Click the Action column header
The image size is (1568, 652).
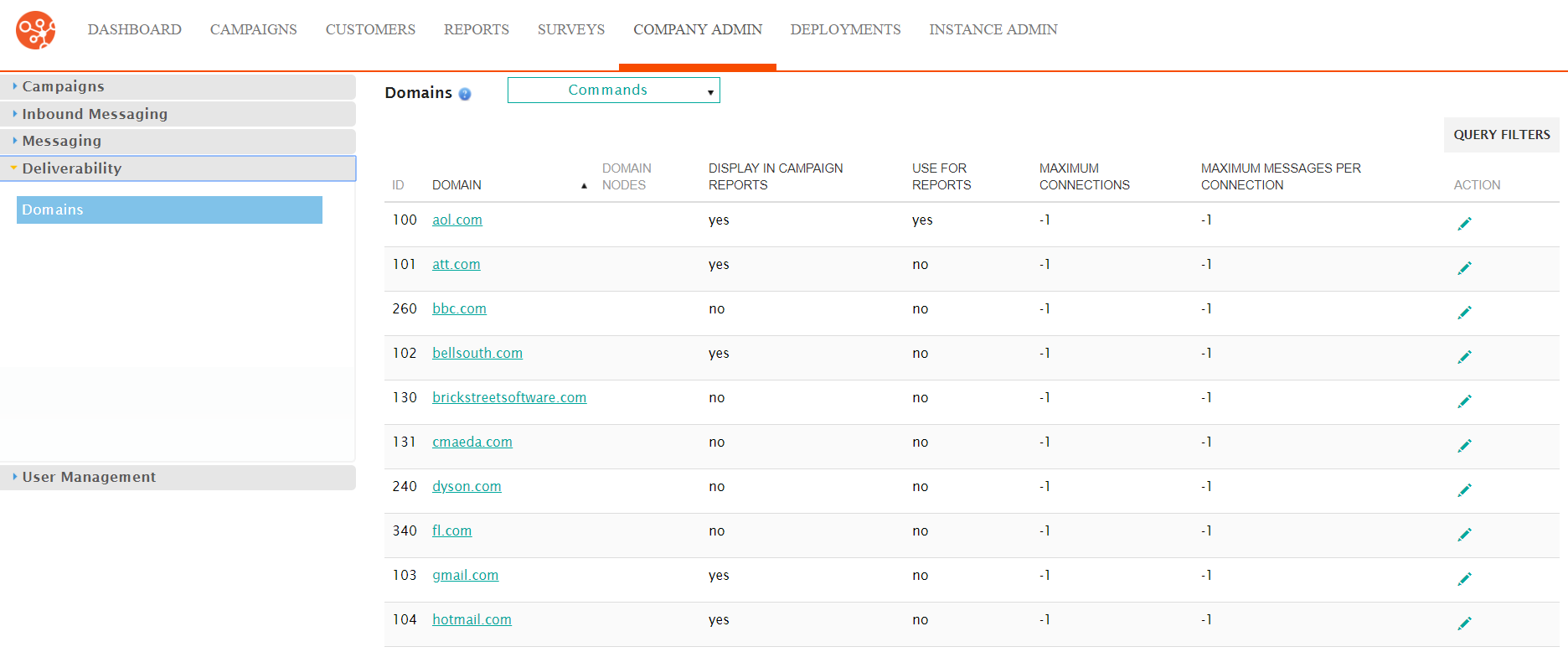(1477, 185)
